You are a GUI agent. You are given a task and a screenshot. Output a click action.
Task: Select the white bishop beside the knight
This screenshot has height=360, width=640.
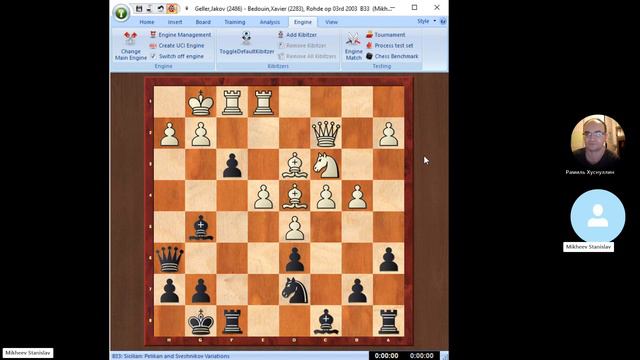point(295,165)
